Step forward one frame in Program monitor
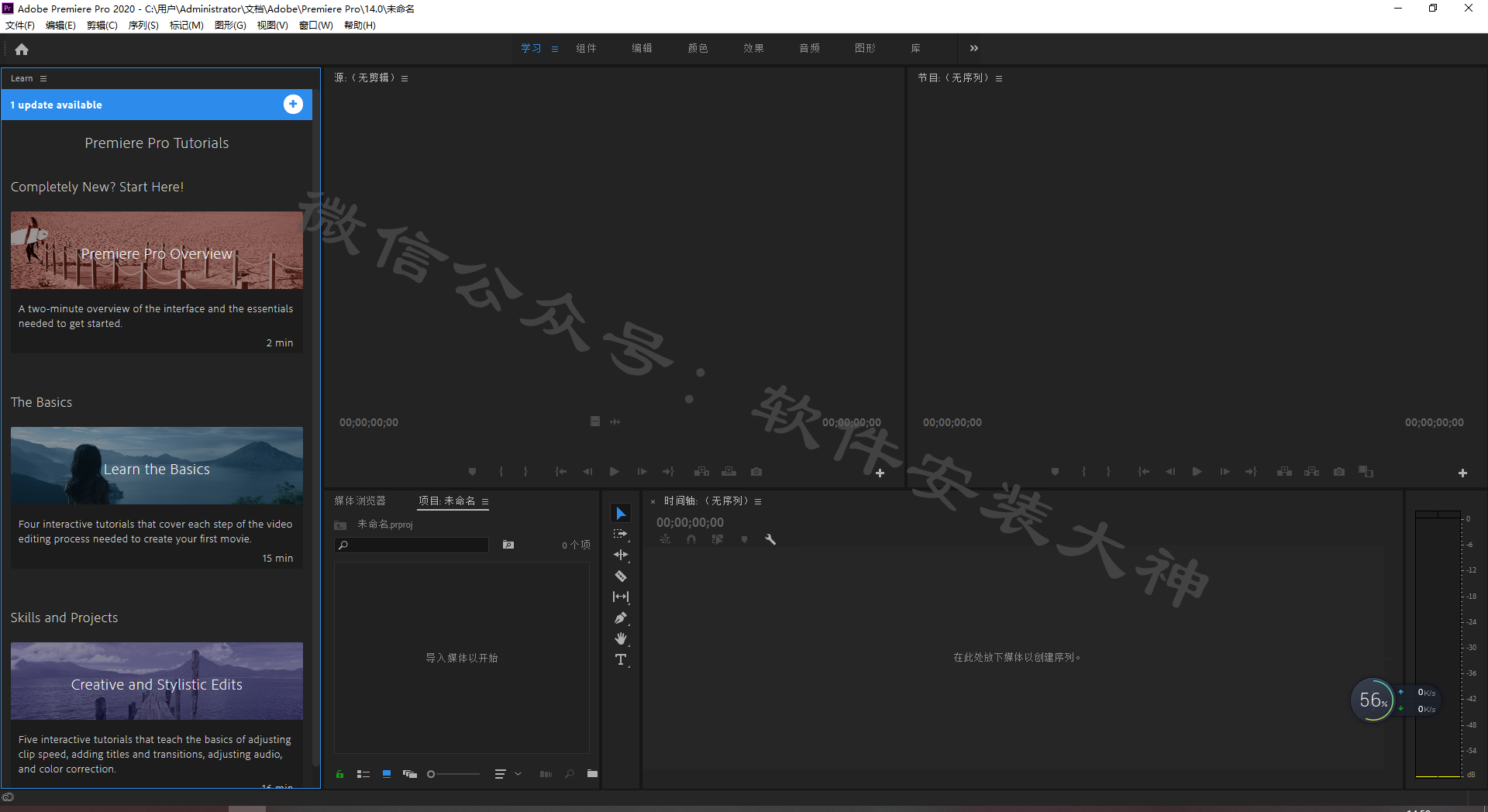Image resolution: width=1488 pixels, height=812 pixels. pyautogui.click(x=1224, y=472)
